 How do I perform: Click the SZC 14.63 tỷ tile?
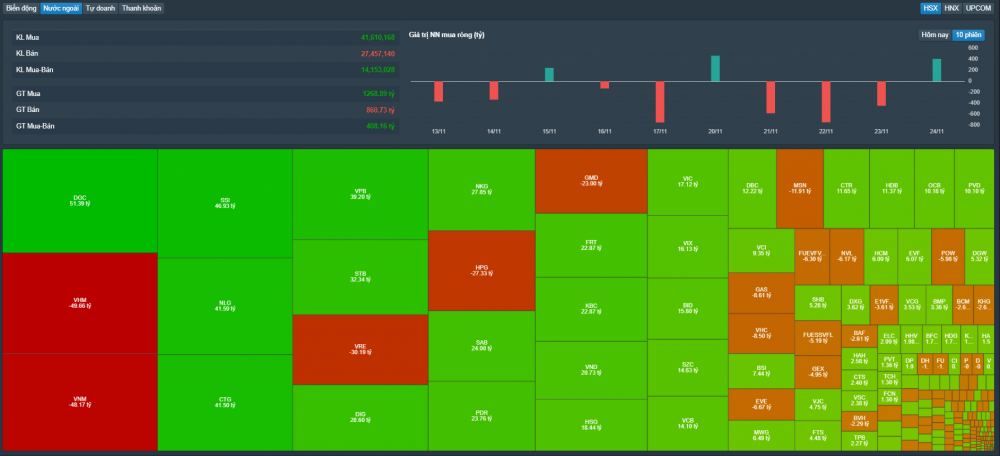point(688,368)
